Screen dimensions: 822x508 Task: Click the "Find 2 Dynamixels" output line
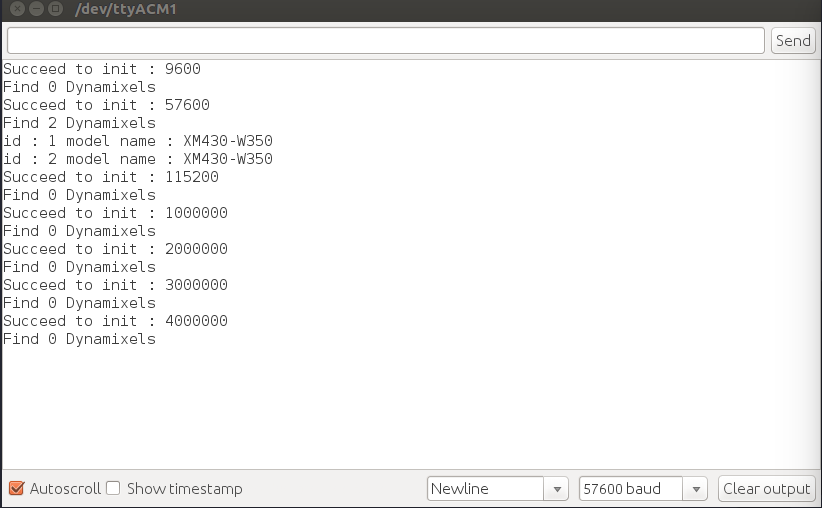click(80, 123)
